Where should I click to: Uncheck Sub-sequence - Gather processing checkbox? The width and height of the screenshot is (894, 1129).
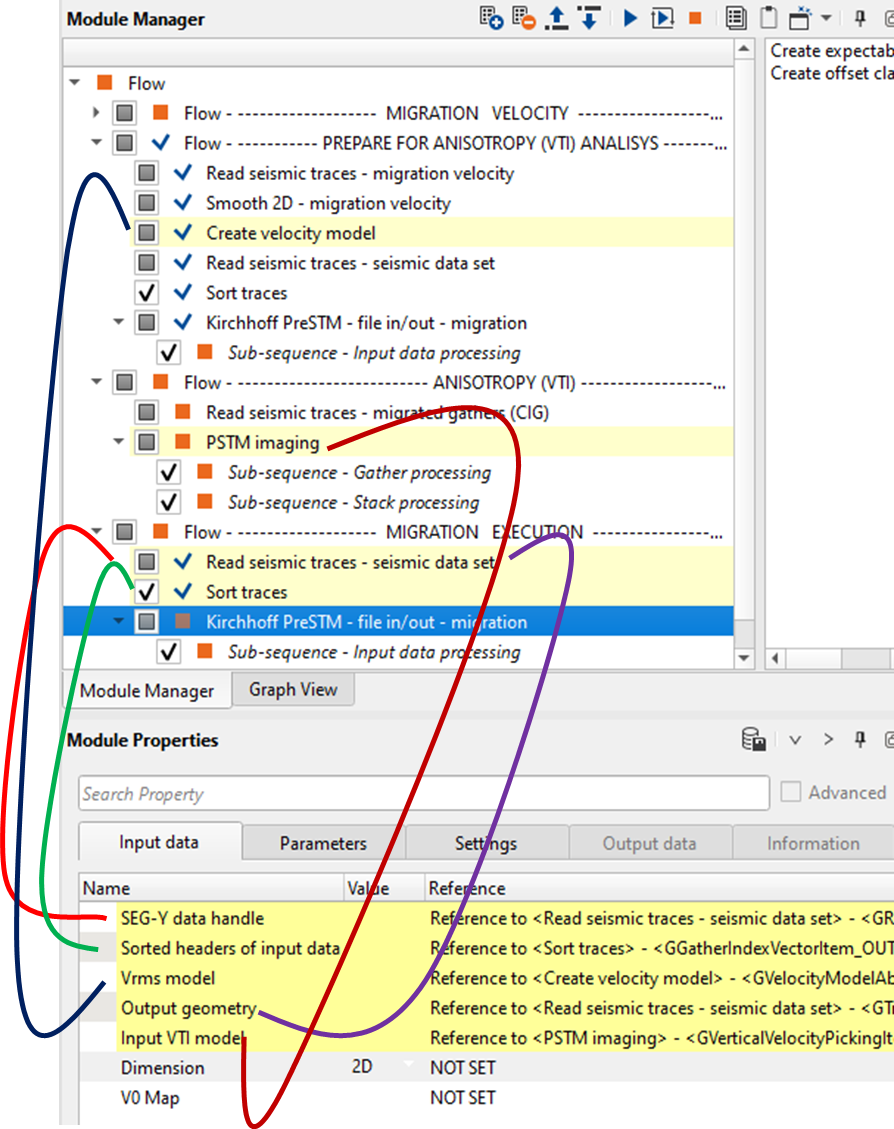(x=169, y=472)
